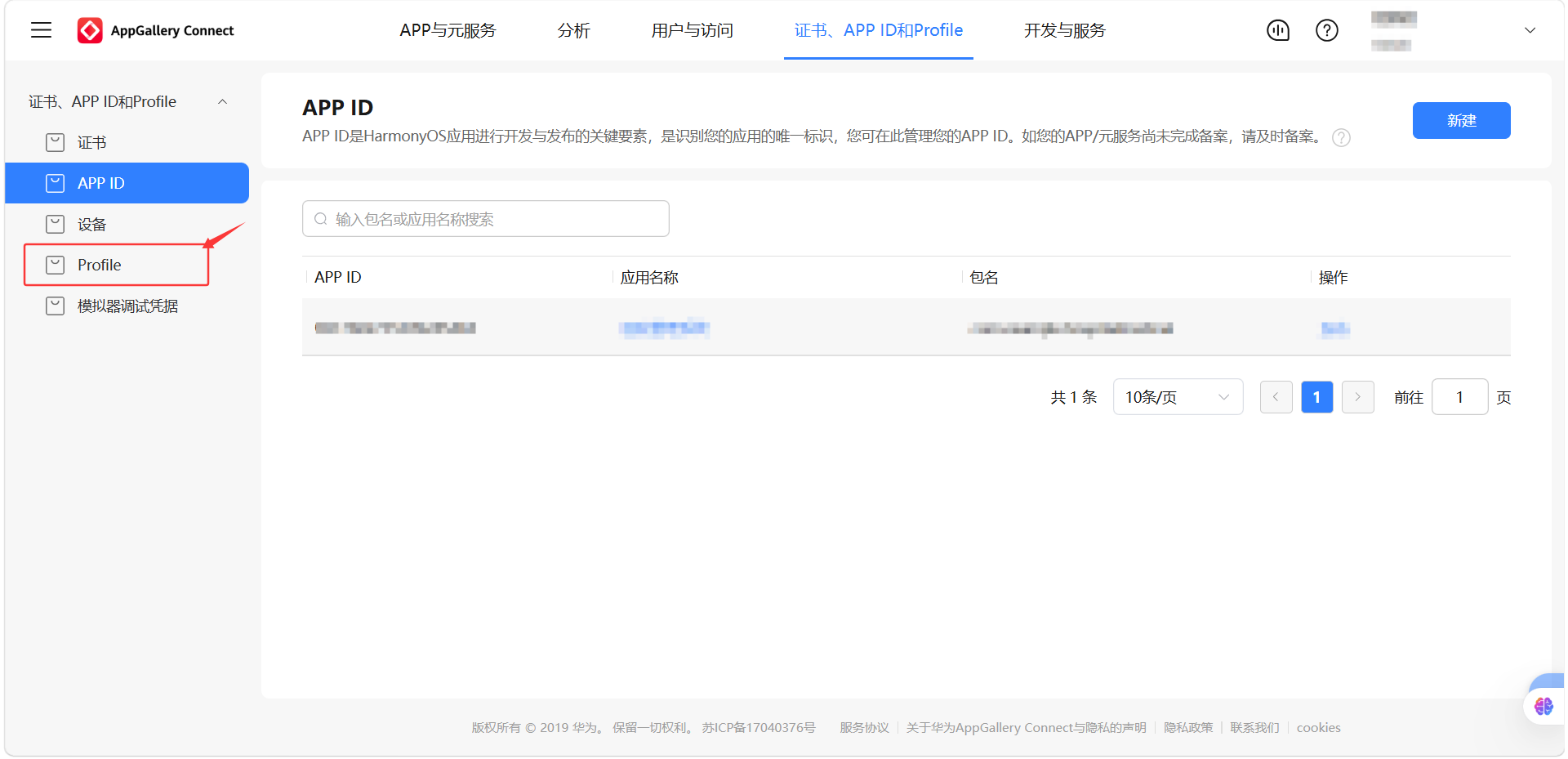Go to previous page arrow
Image resolution: width=1568 pixels, height=759 pixels.
(x=1276, y=397)
